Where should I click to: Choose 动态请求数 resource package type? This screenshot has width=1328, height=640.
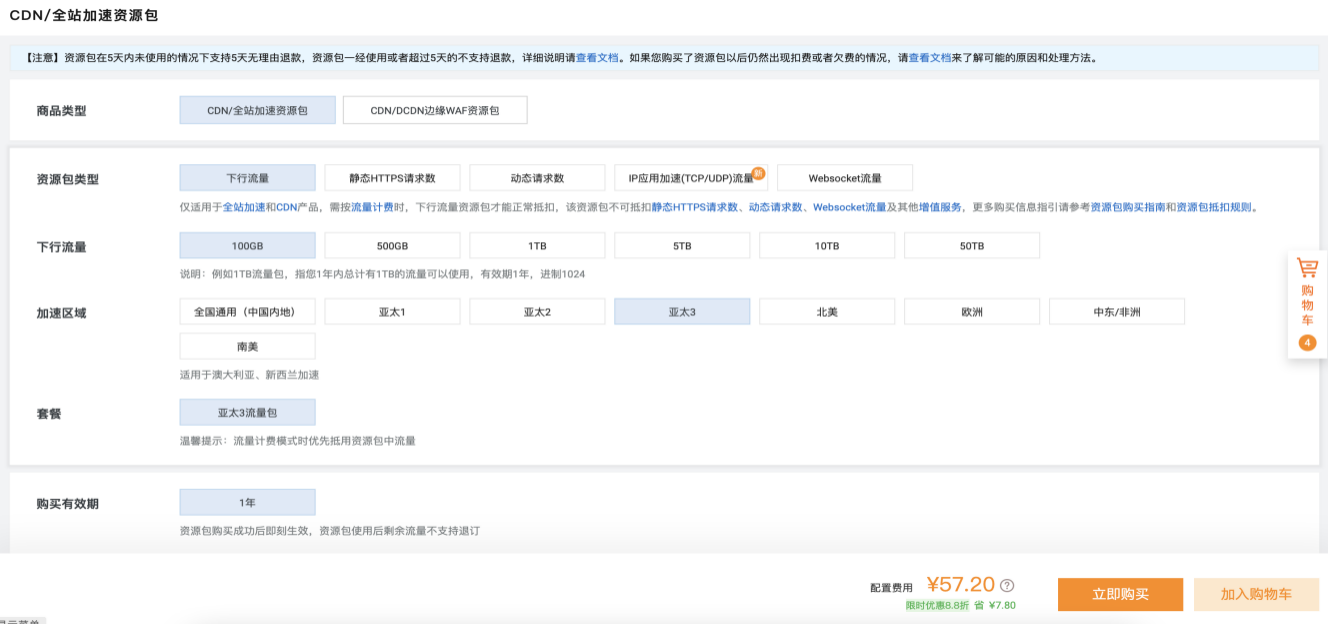coord(537,178)
